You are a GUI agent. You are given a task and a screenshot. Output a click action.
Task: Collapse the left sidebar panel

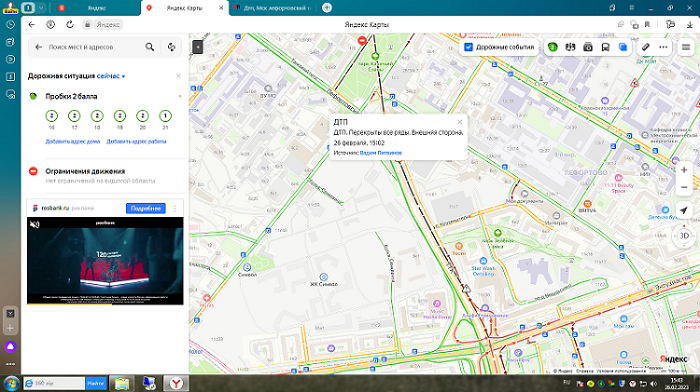click(x=197, y=47)
